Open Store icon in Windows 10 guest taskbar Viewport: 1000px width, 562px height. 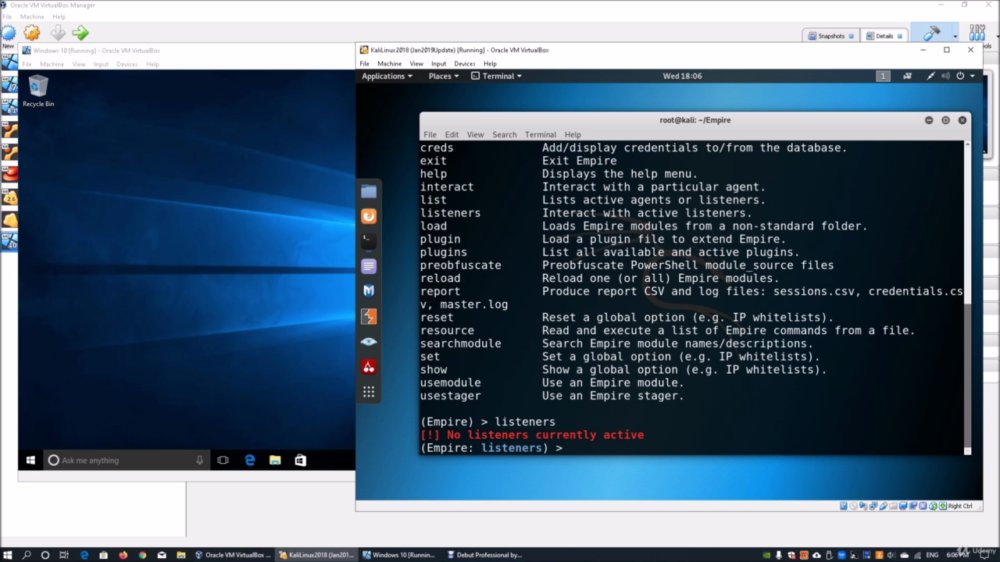coord(300,460)
